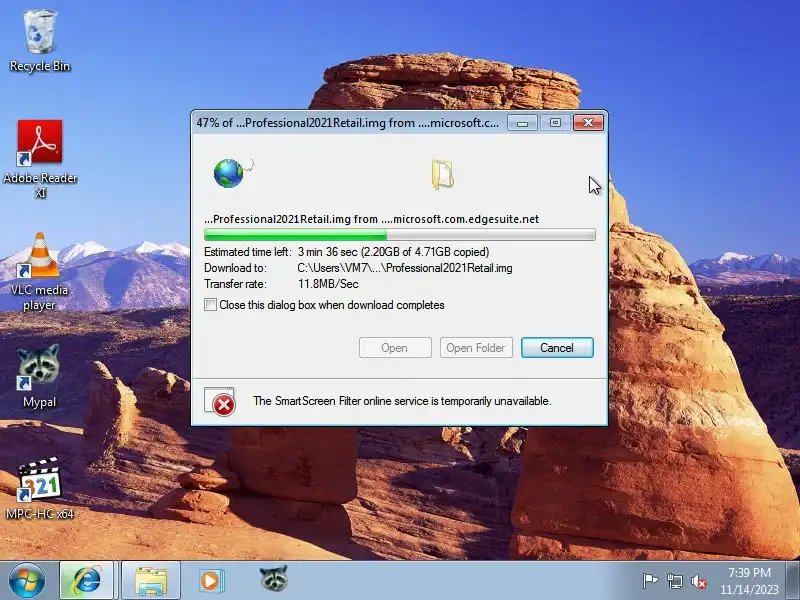800x600 pixels.
Task: Maximize the download dialog window
Action: 555,122
